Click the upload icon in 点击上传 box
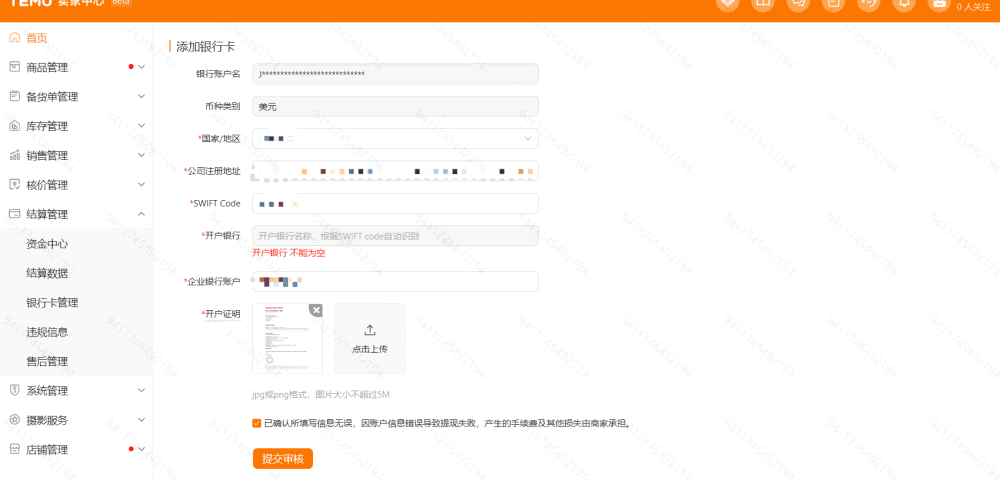Image resolution: width=1000 pixels, height=480 pixels. click(x=369, y=330)
